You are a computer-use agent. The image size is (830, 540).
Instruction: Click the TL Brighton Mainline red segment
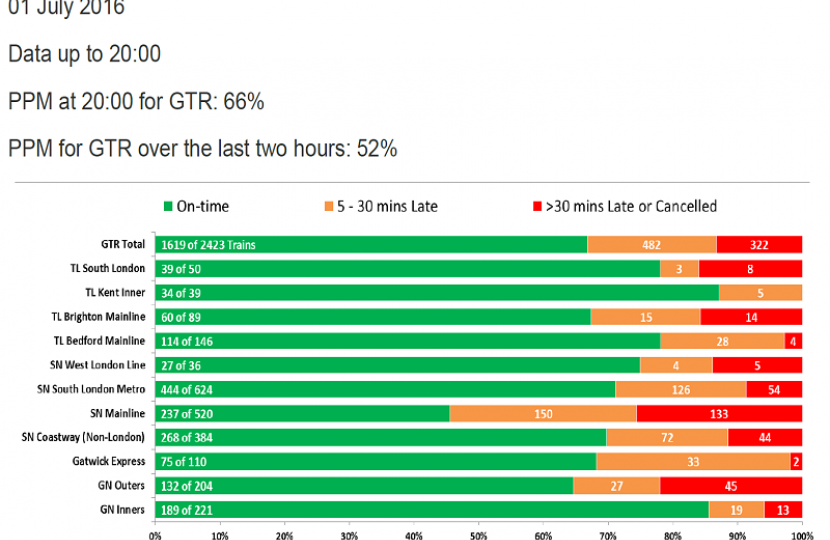pos(751,317)
